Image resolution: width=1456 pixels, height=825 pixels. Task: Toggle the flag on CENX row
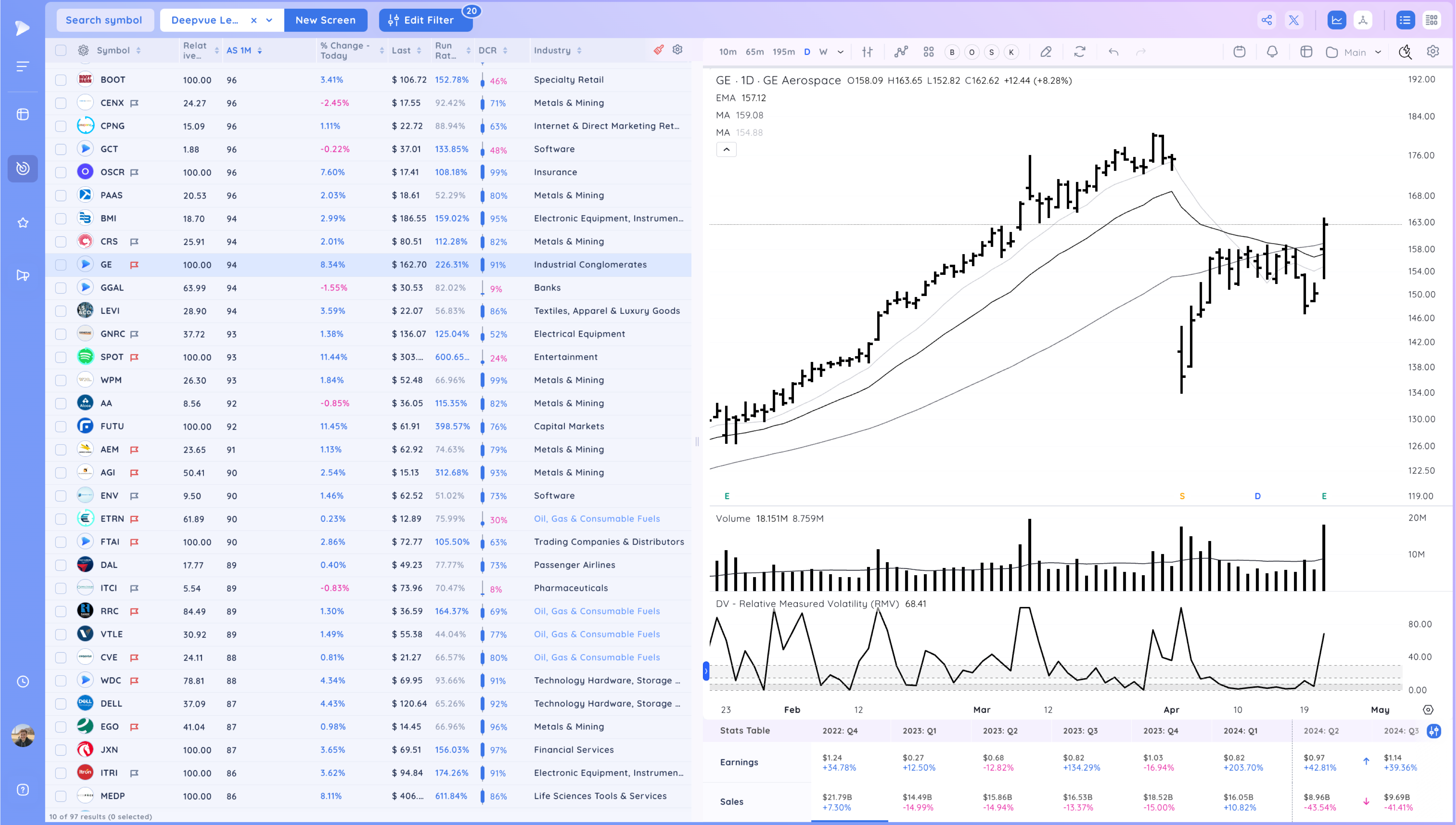pyautogui.click(x=134, y=103)
